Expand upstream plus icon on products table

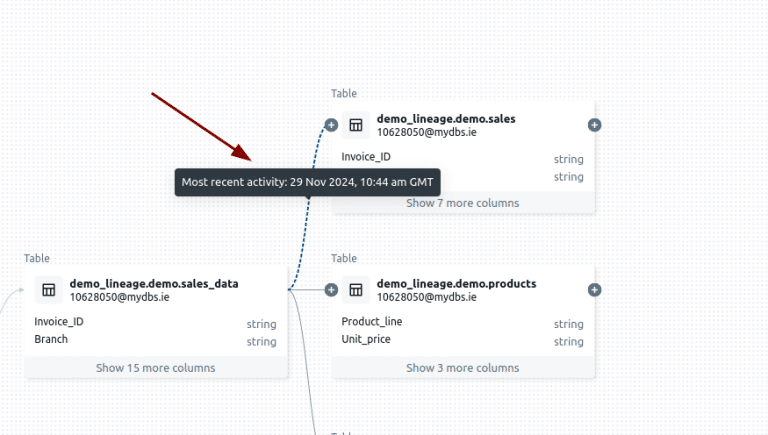(331, 290)
